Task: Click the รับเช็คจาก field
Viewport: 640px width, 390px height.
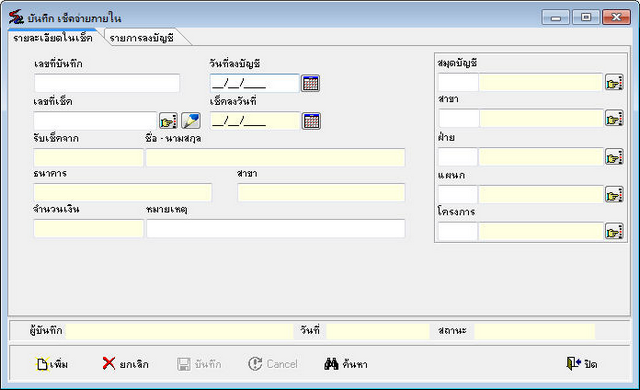Action: pos(89,157)
